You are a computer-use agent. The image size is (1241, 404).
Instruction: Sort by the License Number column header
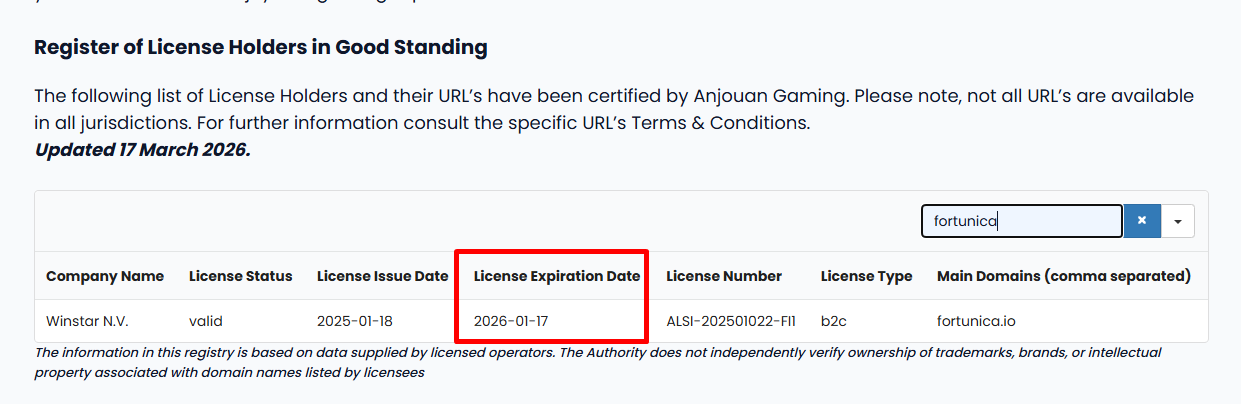pos(724,276)
